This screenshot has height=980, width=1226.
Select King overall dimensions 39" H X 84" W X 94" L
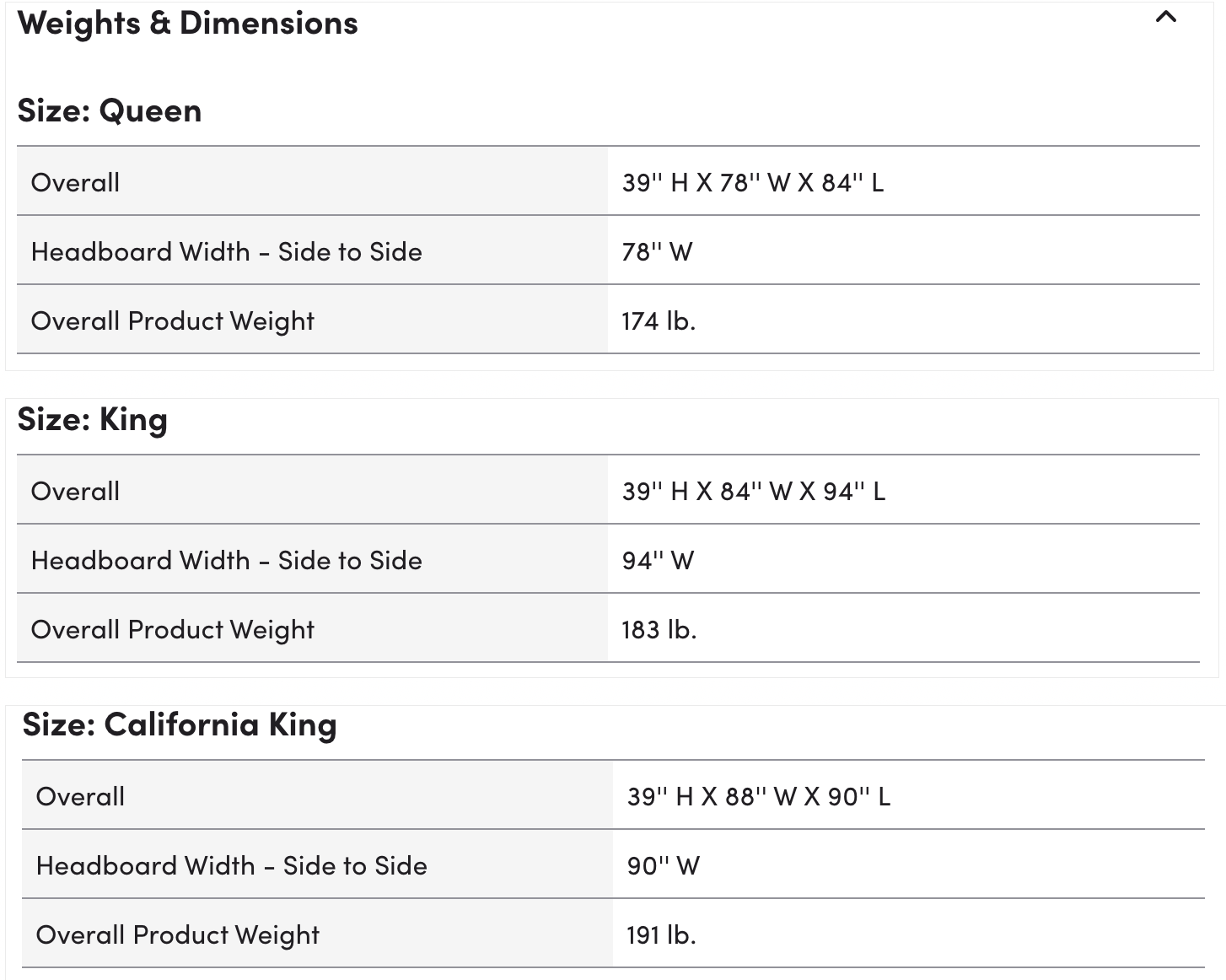(x=753, y=492)
